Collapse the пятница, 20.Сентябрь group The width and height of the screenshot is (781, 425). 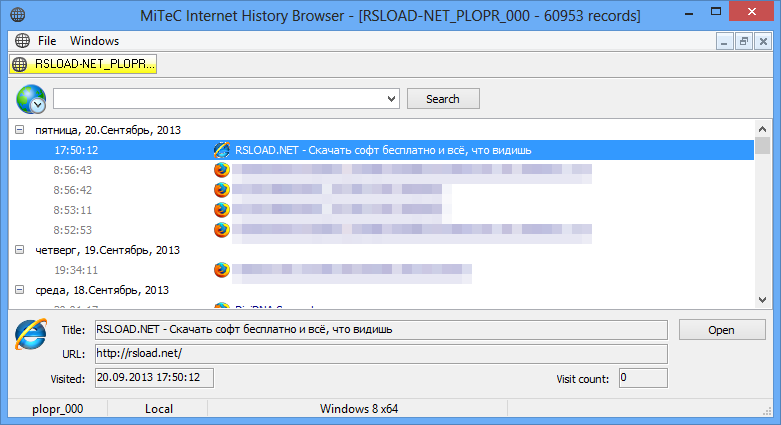click(19, 130)
